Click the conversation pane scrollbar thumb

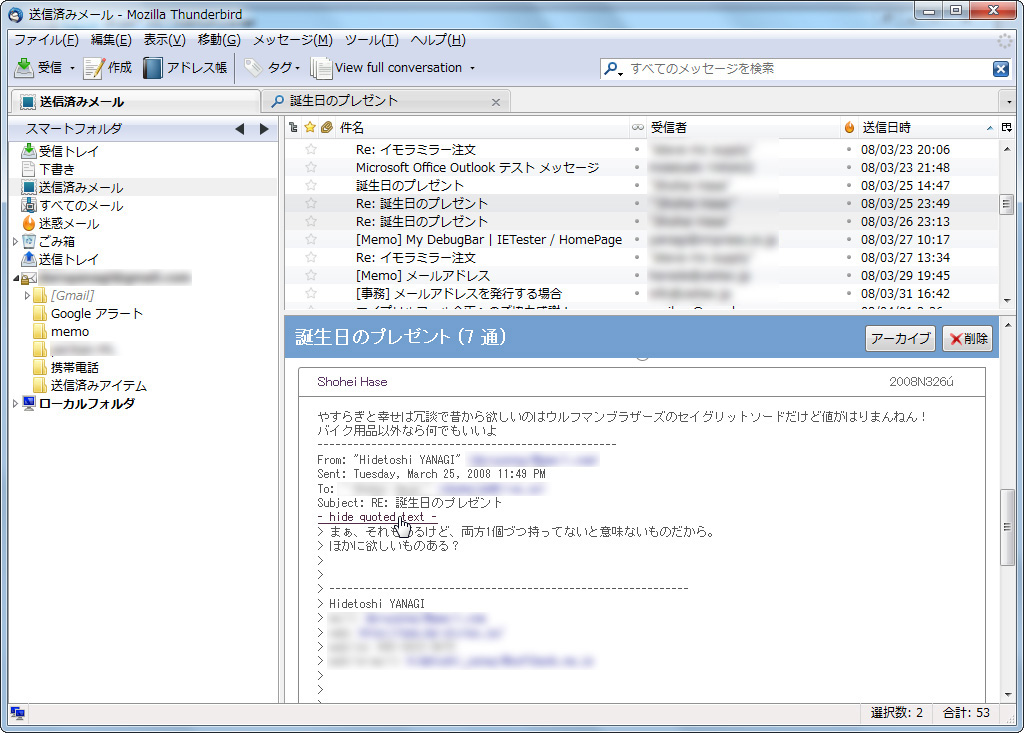1008,527
